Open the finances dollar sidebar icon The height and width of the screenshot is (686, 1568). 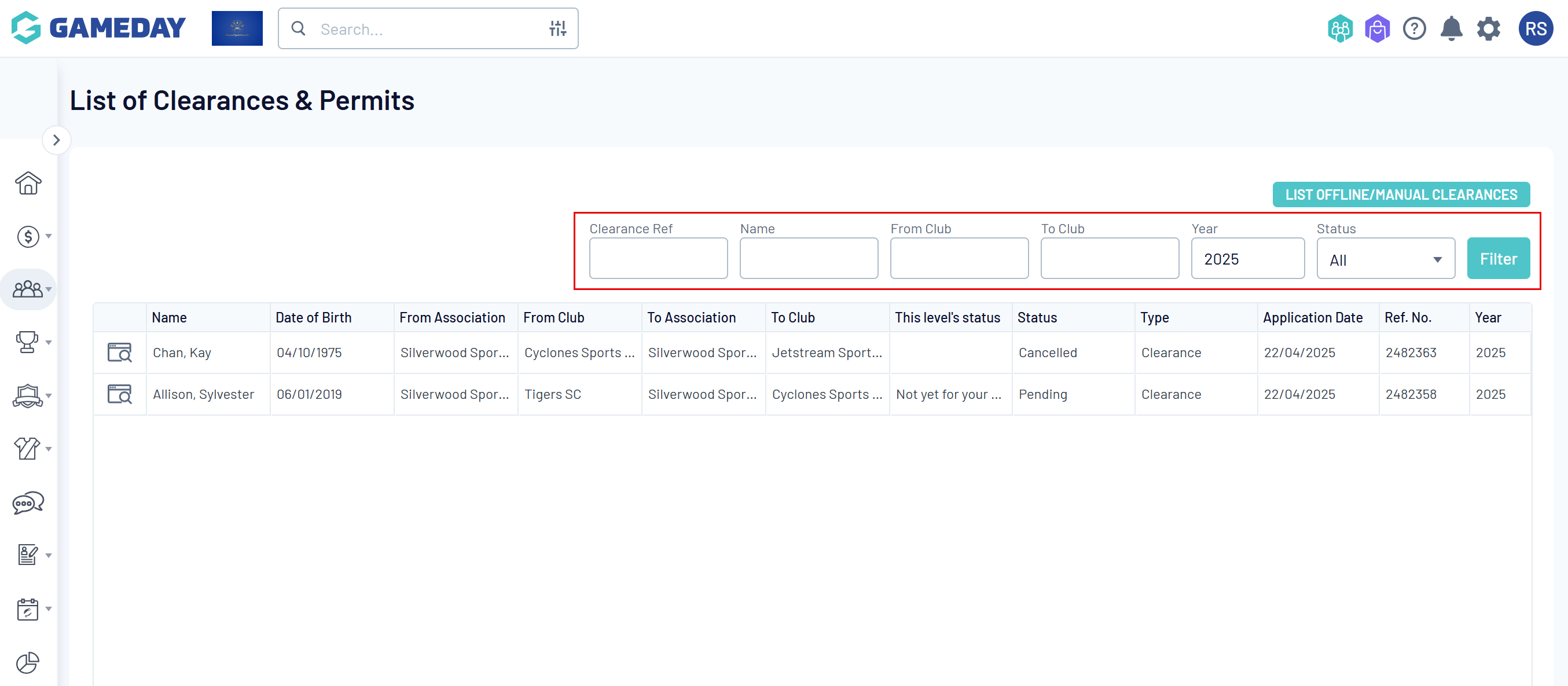[28, 236]
